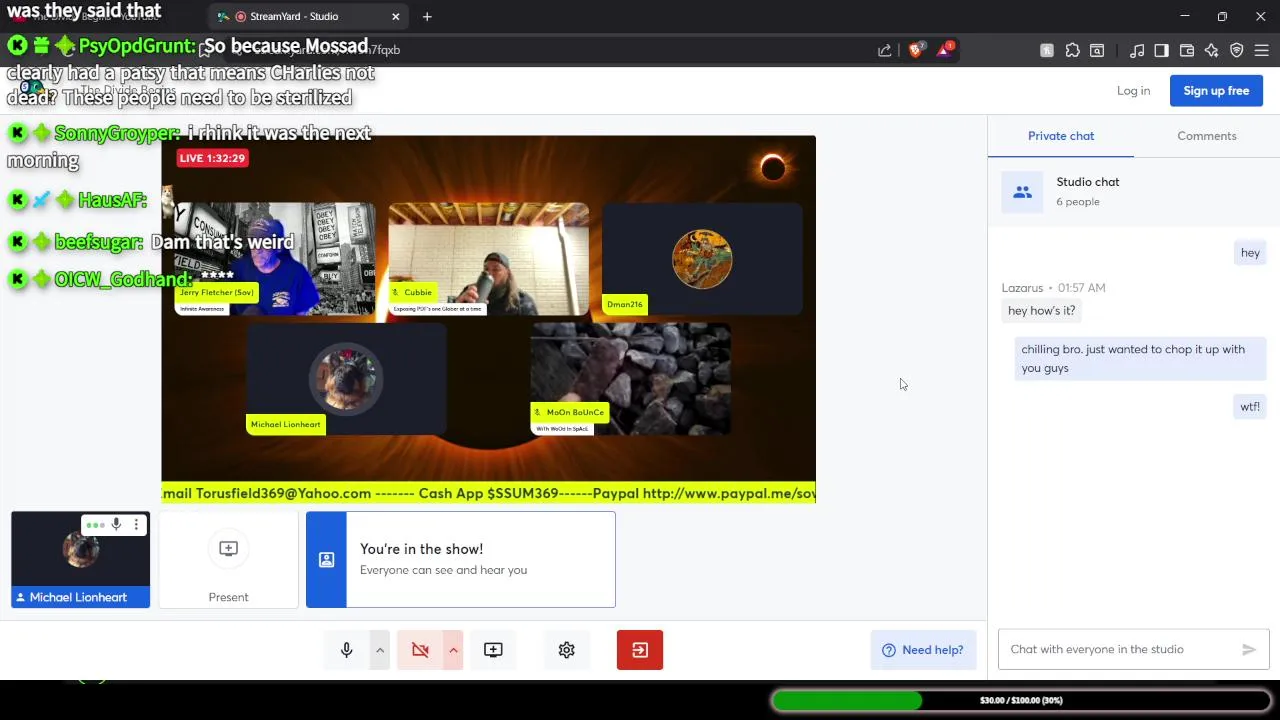
Task: Mute the microphone in the bottom control bar
Action: [347, 650]
